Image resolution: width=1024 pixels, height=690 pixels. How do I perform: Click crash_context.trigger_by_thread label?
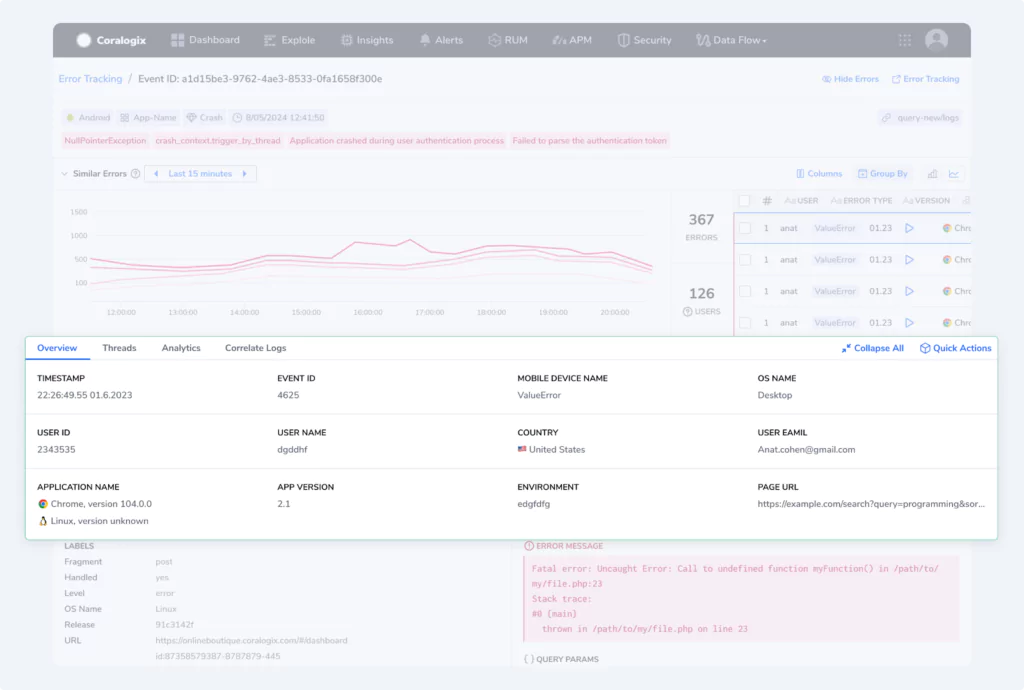point(217,140)
